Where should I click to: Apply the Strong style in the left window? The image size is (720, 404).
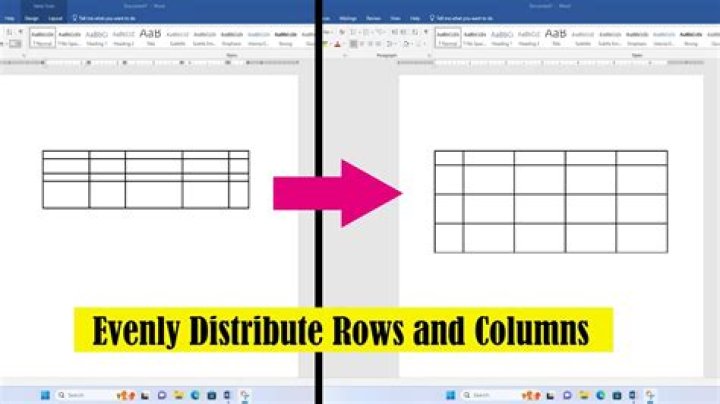[286, 38]
